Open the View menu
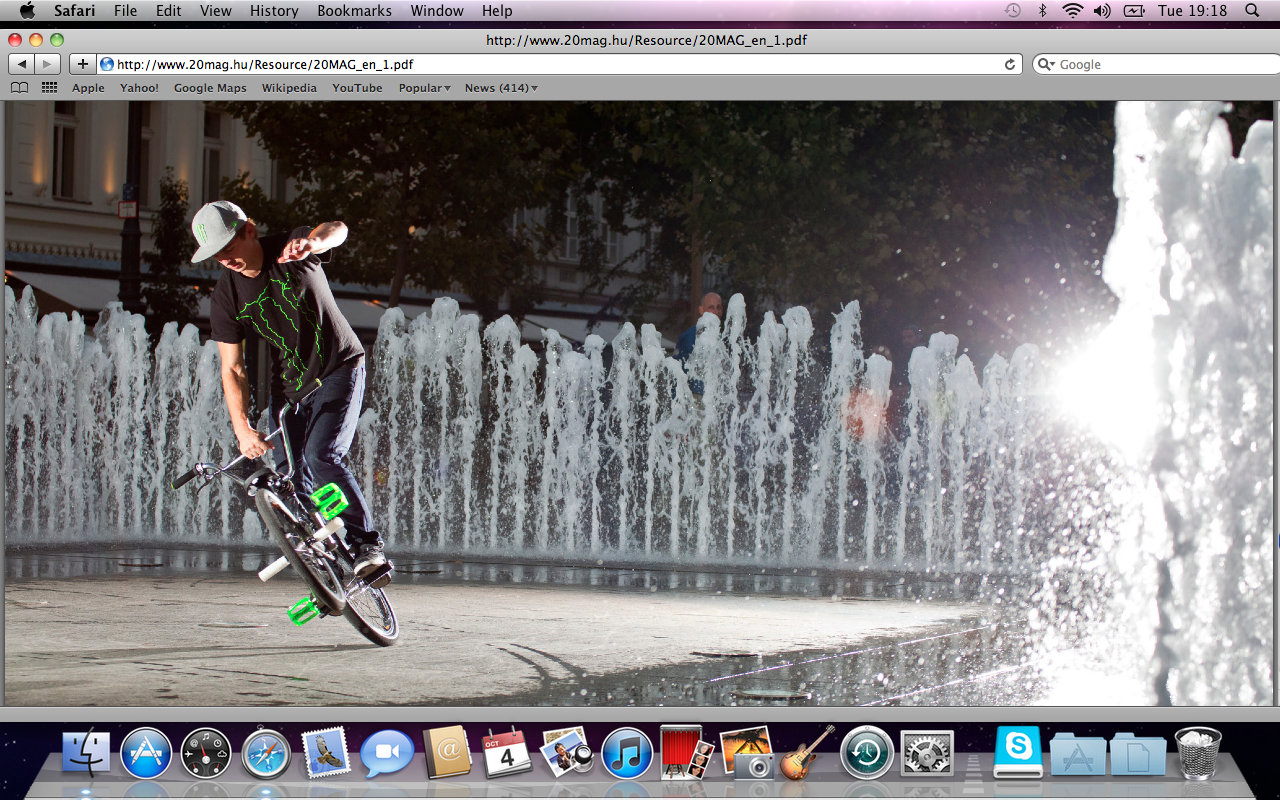The height and width of the screenshot is (800, 1280). point(216,10)
